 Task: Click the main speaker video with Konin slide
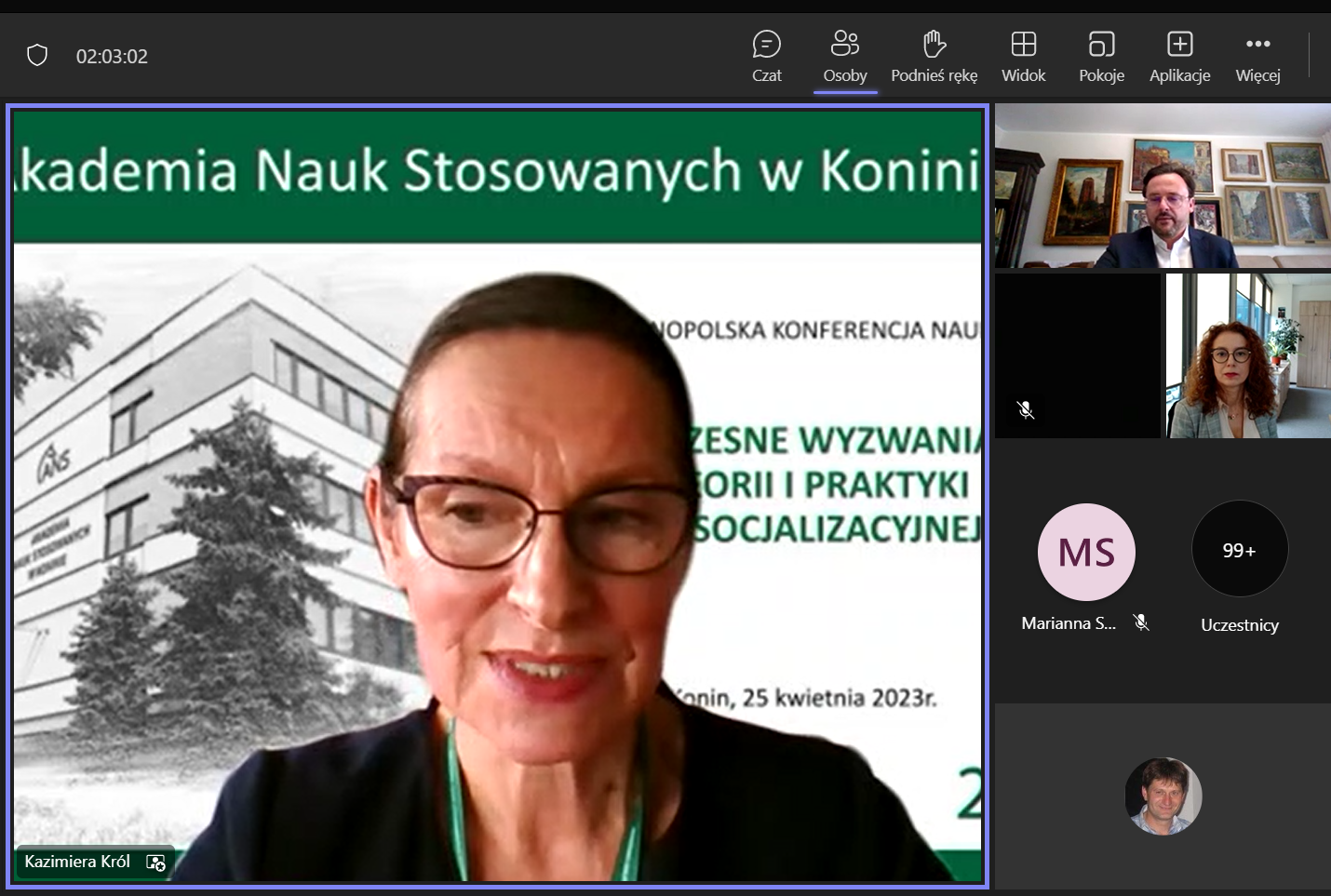[x=498, y=493]
